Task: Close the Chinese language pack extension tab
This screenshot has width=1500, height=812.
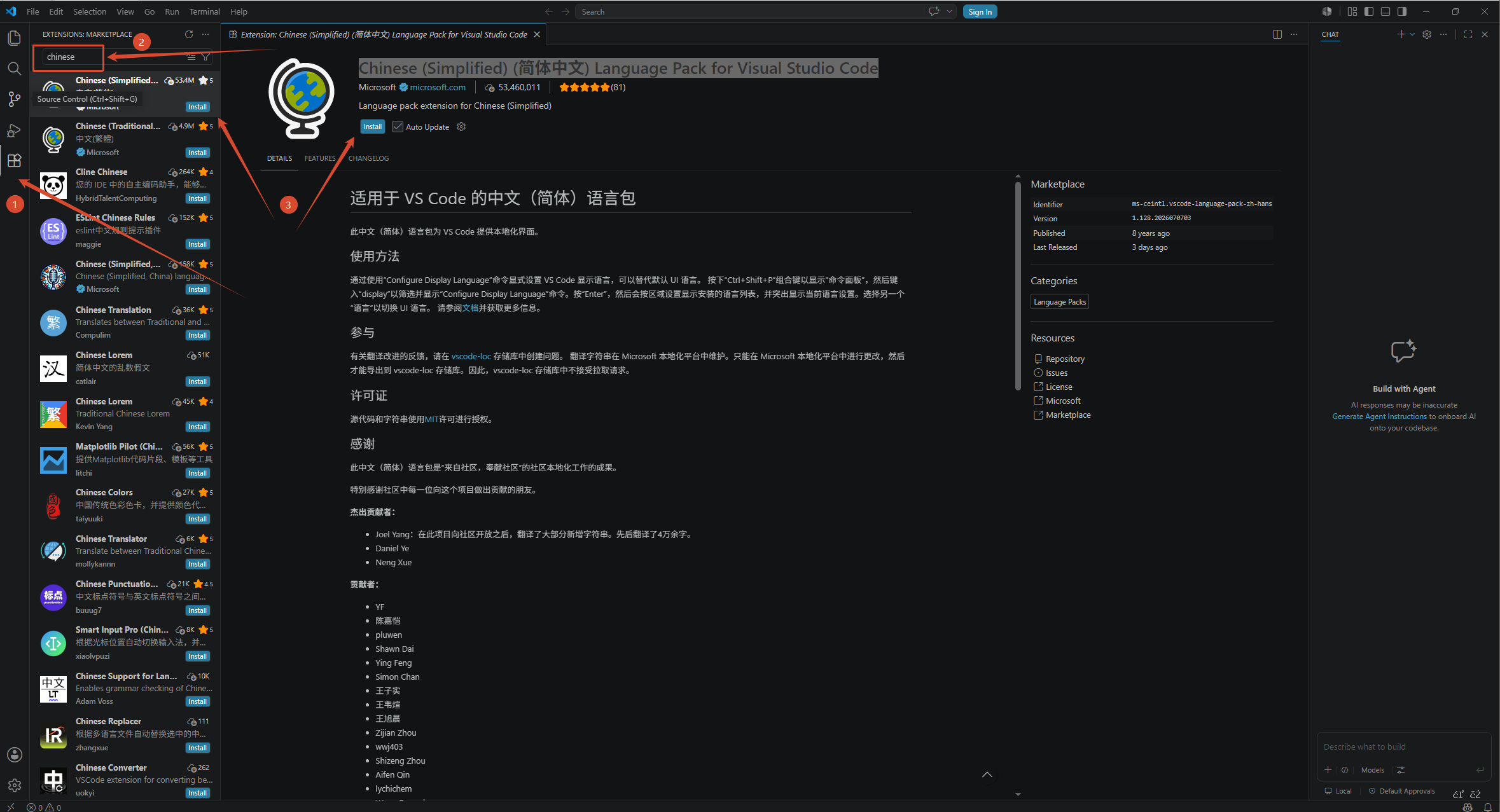Action: (x=537, y=34)
